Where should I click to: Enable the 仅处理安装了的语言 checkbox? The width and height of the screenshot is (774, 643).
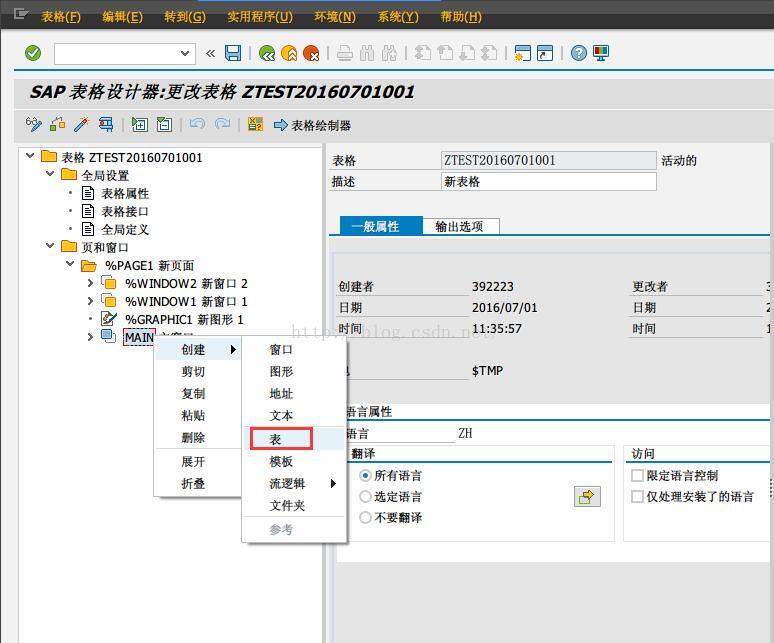coord(637,496)
